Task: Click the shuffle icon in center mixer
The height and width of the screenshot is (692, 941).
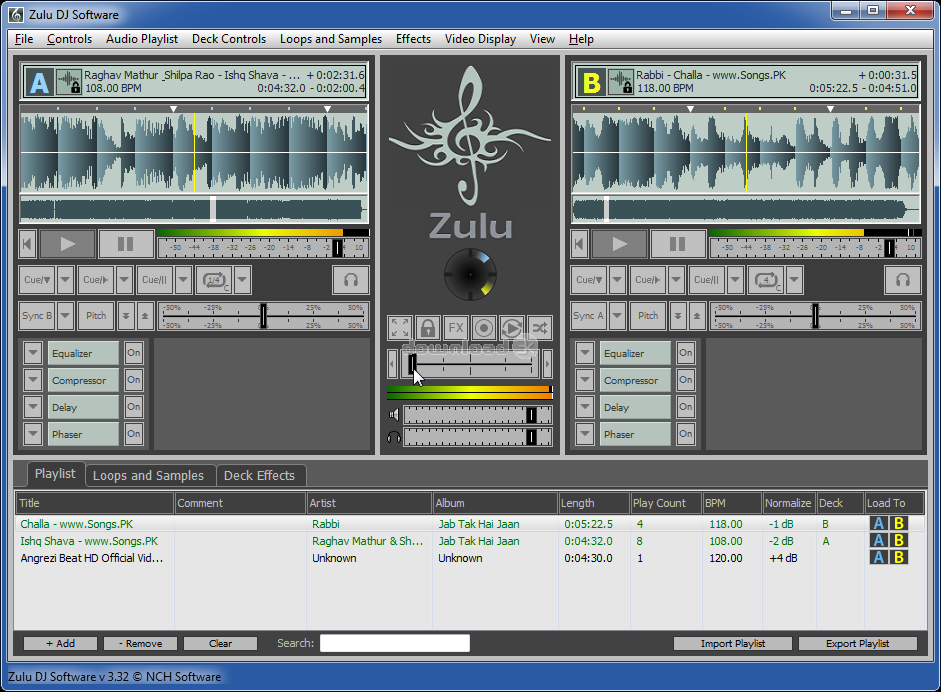Action: tap(540, 328)
